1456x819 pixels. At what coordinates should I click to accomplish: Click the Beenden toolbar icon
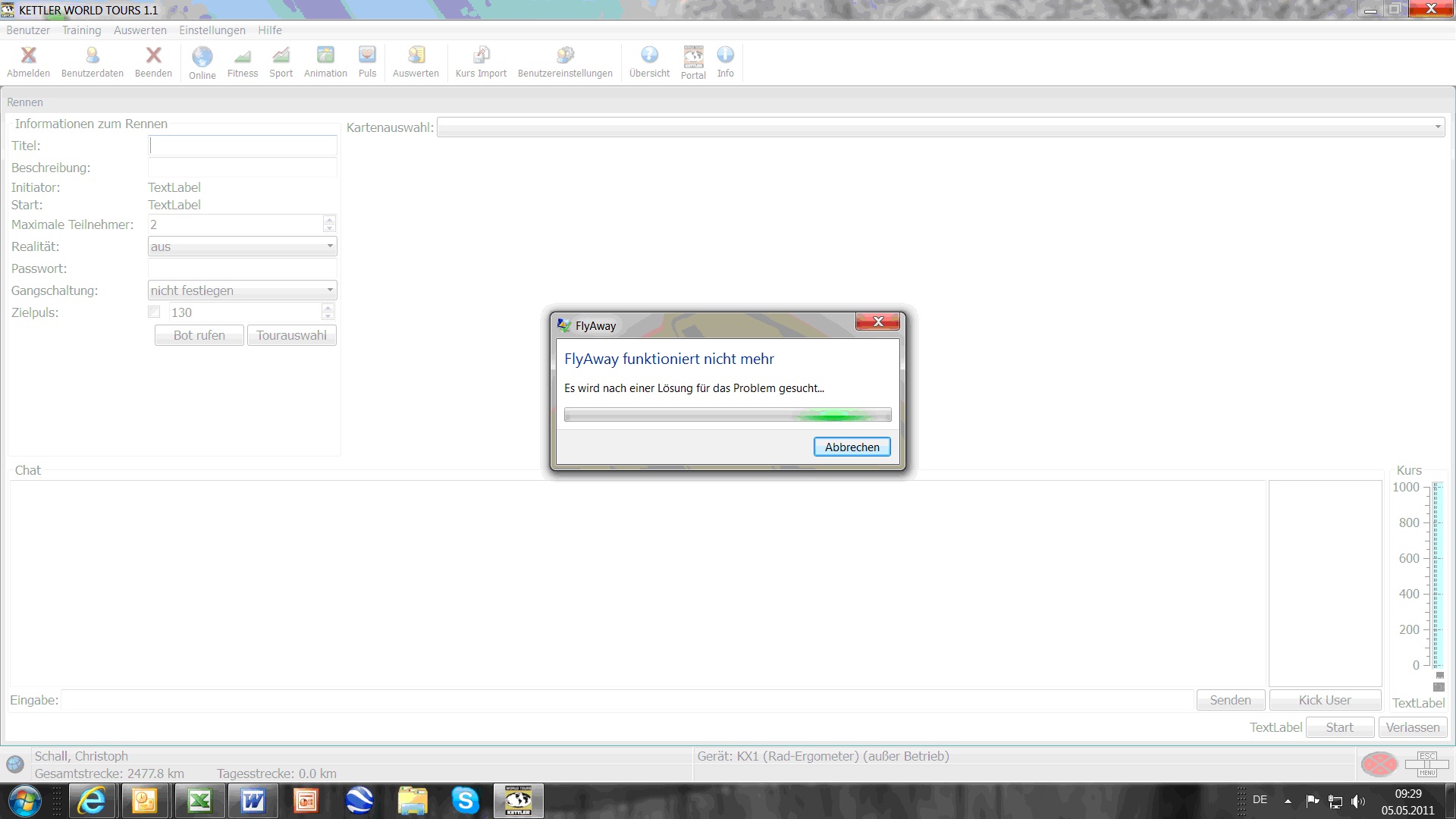pos(153,61)
